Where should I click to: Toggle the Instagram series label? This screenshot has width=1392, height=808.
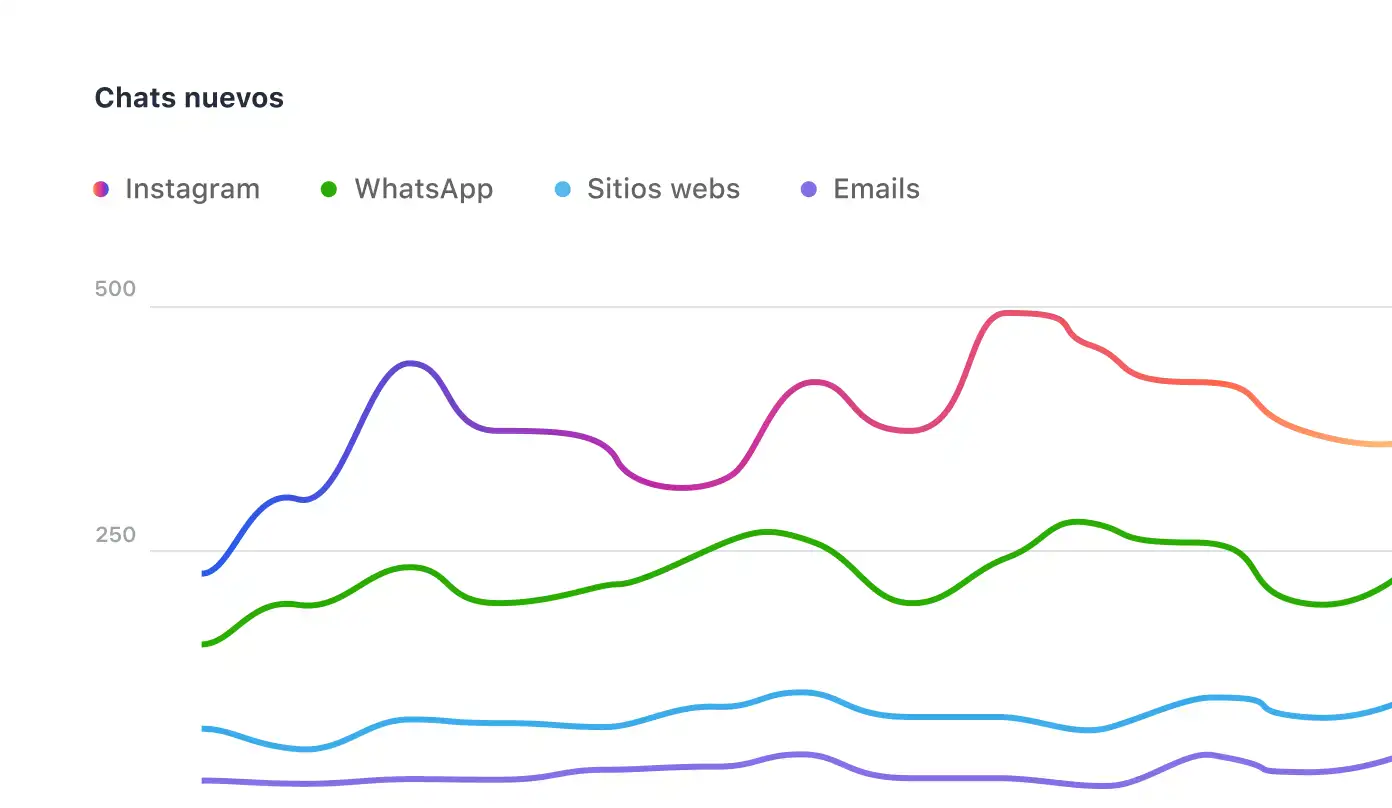[192, 189]
